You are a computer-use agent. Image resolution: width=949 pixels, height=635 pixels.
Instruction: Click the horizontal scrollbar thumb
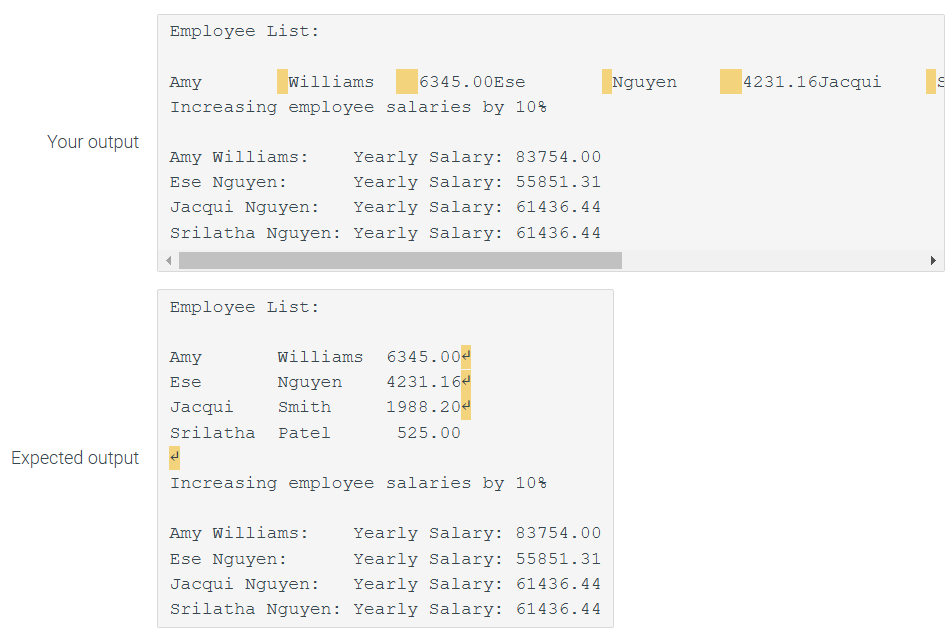click(400, 260)
